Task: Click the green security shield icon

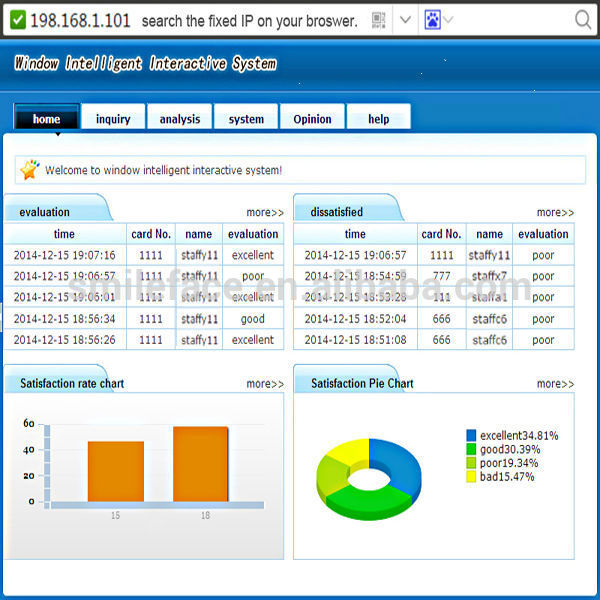Action: (x=18, y=20)
